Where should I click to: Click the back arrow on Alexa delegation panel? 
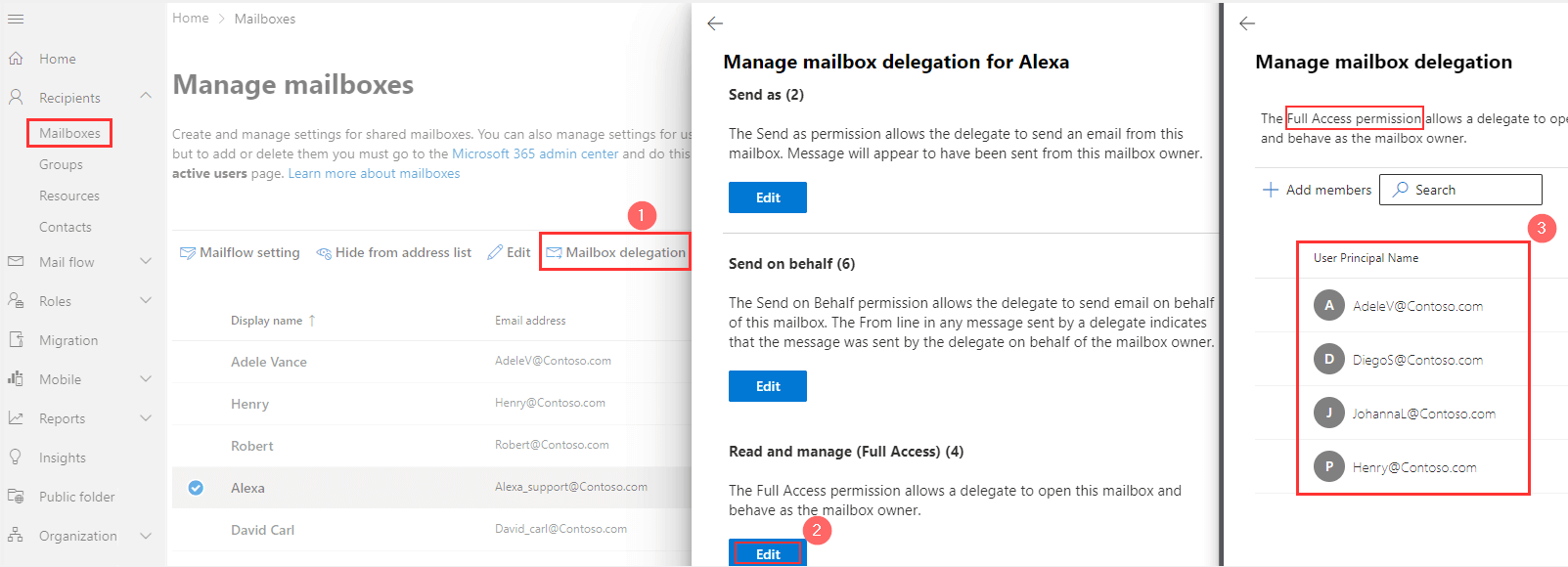714,23
